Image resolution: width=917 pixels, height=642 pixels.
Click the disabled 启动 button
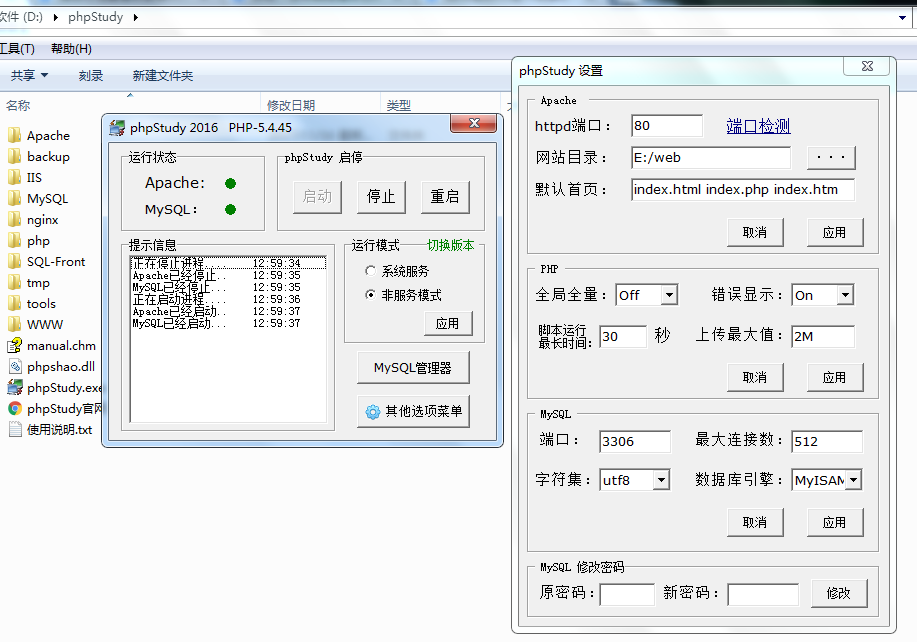(317, 196)
